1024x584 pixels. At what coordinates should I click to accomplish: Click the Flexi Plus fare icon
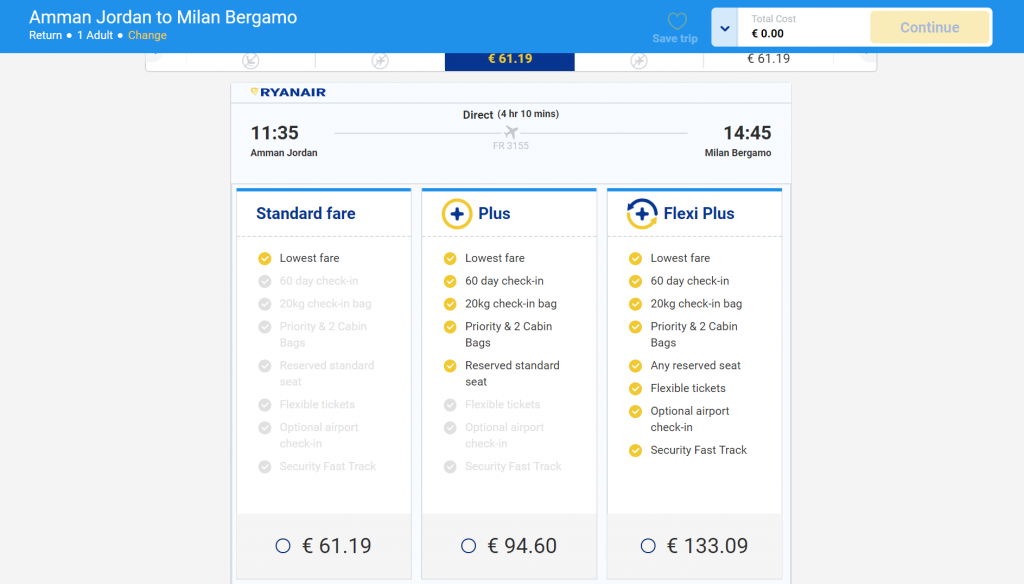click(x=642, y=214)
